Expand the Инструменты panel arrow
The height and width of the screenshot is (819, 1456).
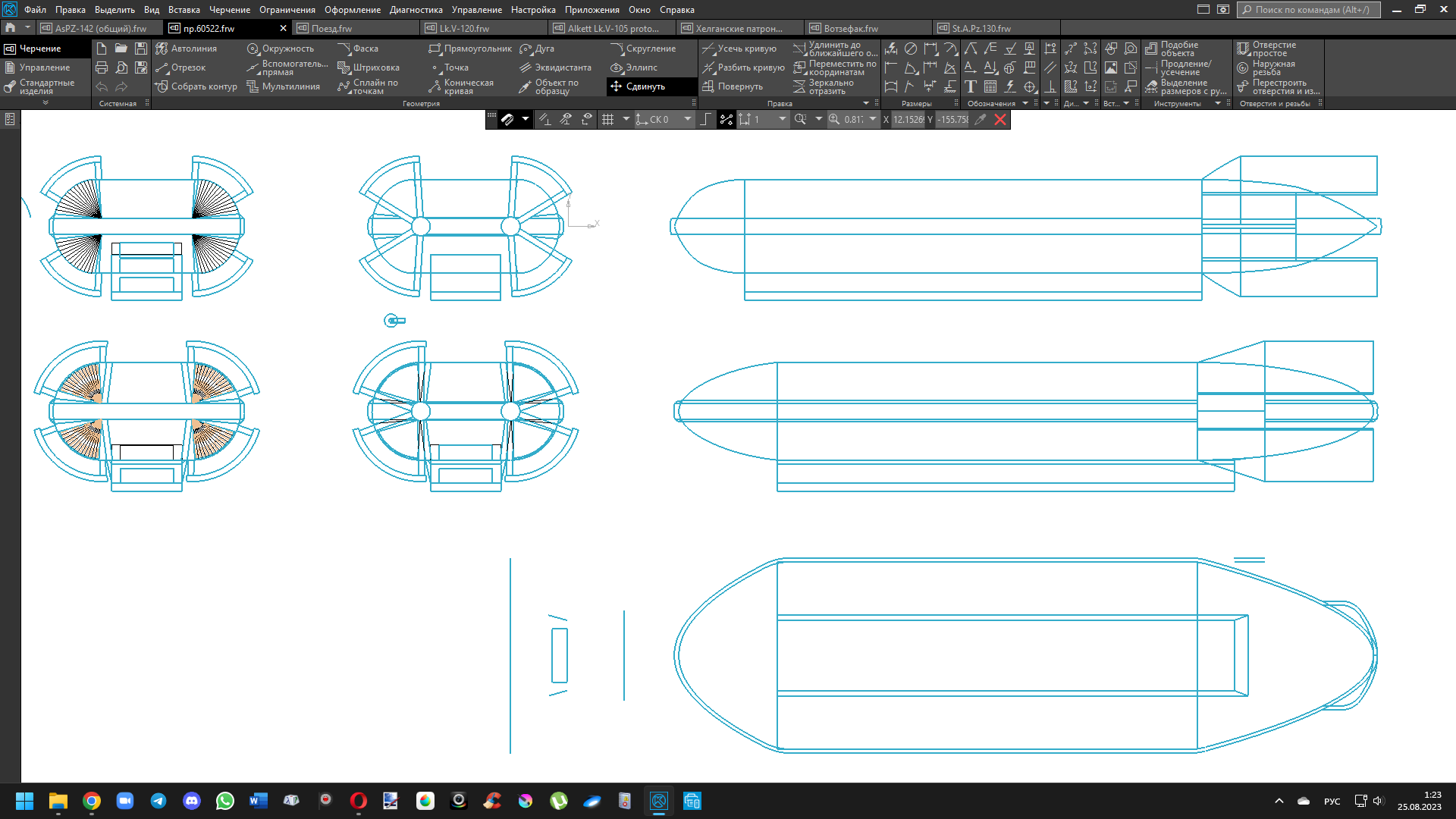(1218, 103)
